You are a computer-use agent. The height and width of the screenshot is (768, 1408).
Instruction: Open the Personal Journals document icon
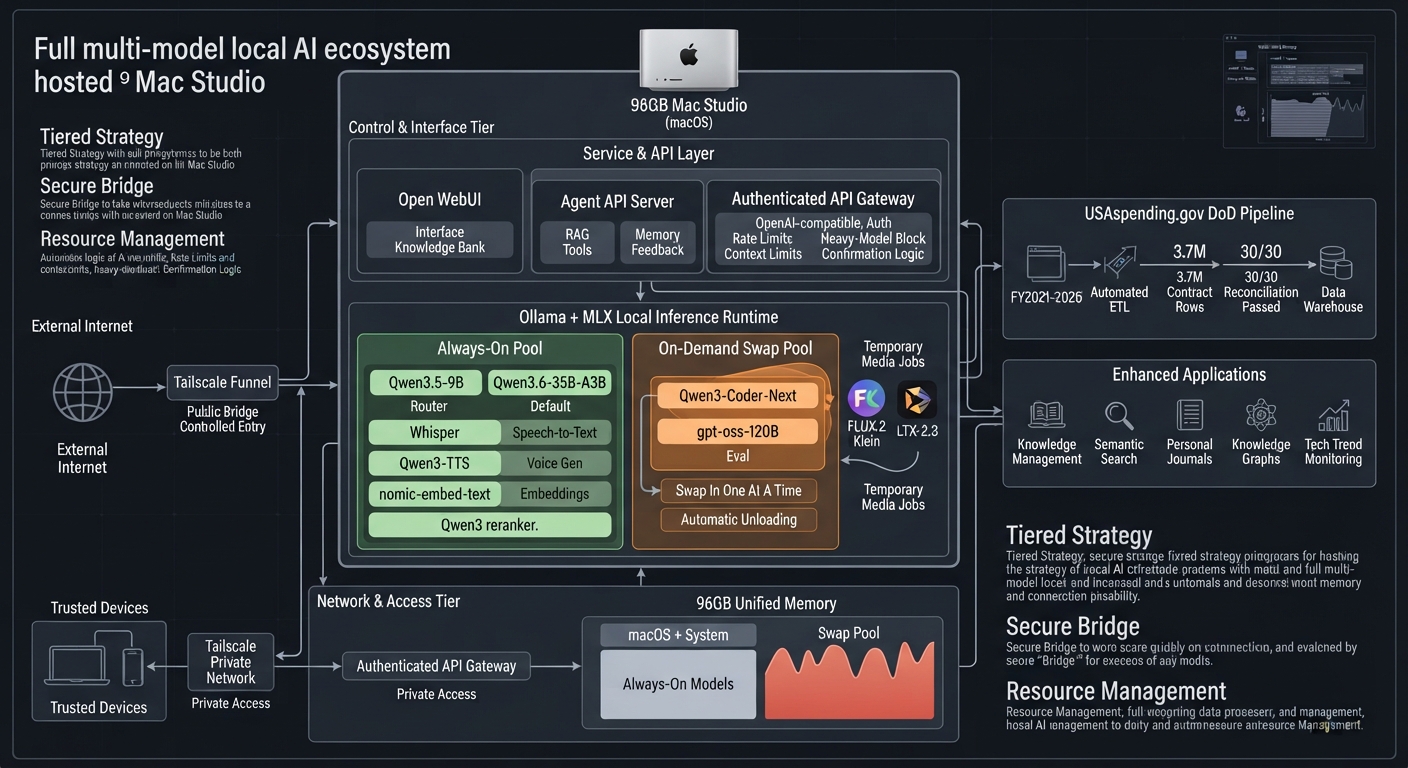click(x=1190, y=415)
